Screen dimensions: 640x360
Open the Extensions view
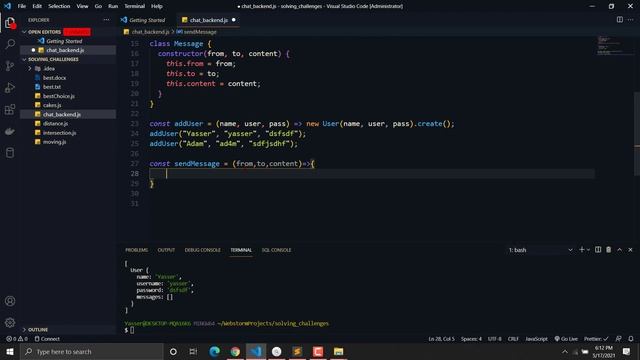coord(10,109)
